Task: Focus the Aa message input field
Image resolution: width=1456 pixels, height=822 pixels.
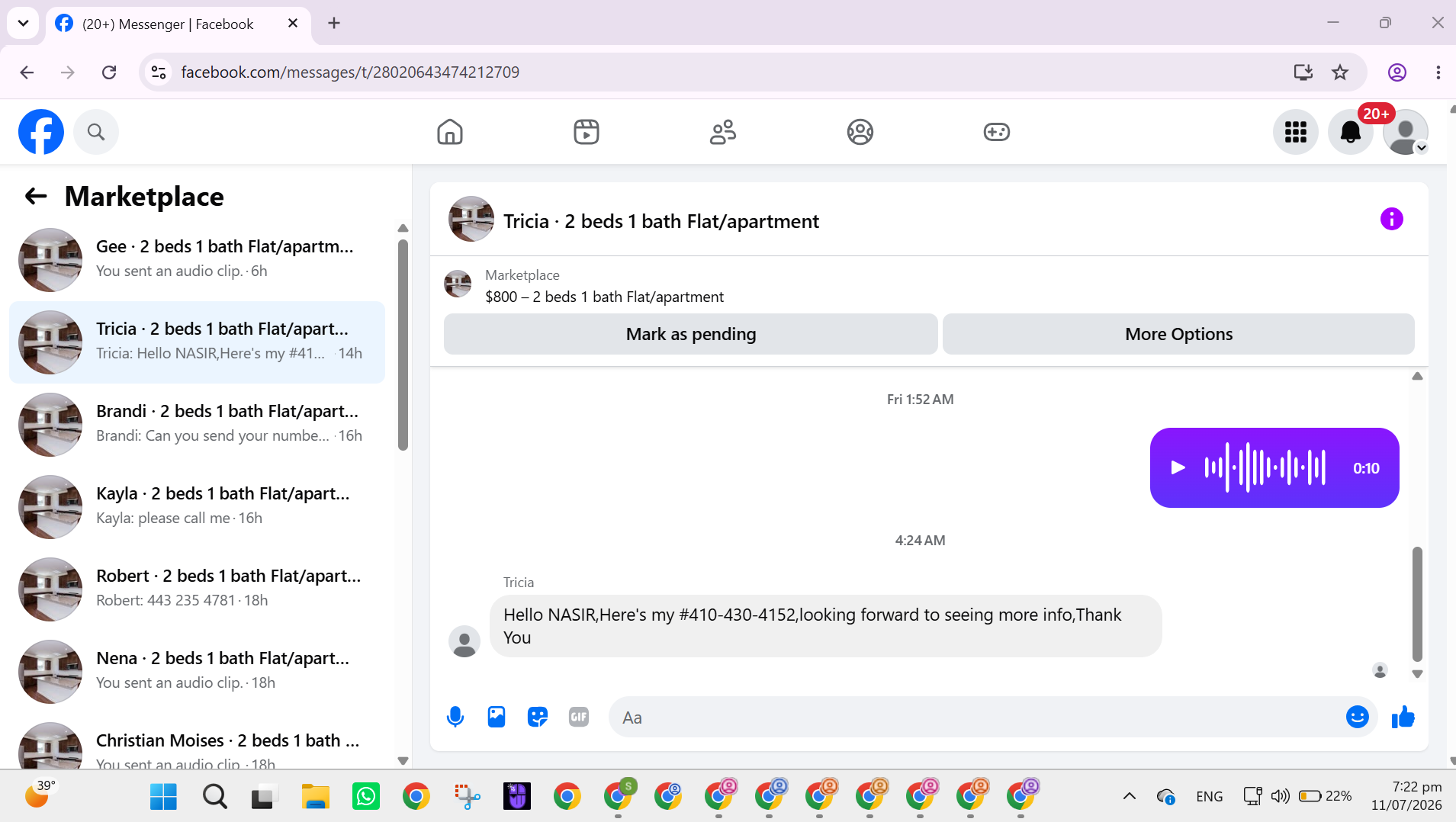Action: tap(976, 717)
